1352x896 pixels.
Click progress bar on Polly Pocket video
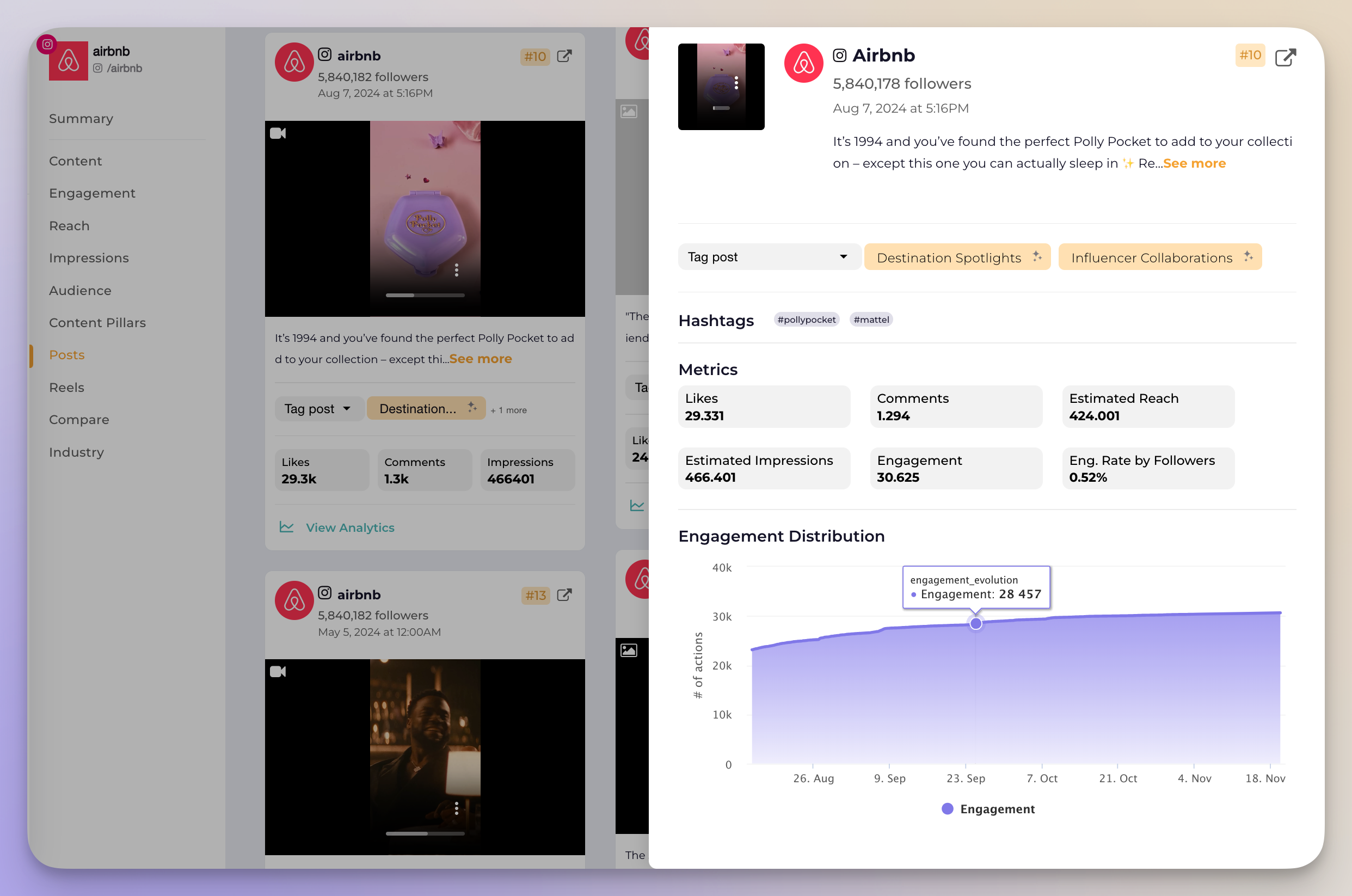(425, 296)
